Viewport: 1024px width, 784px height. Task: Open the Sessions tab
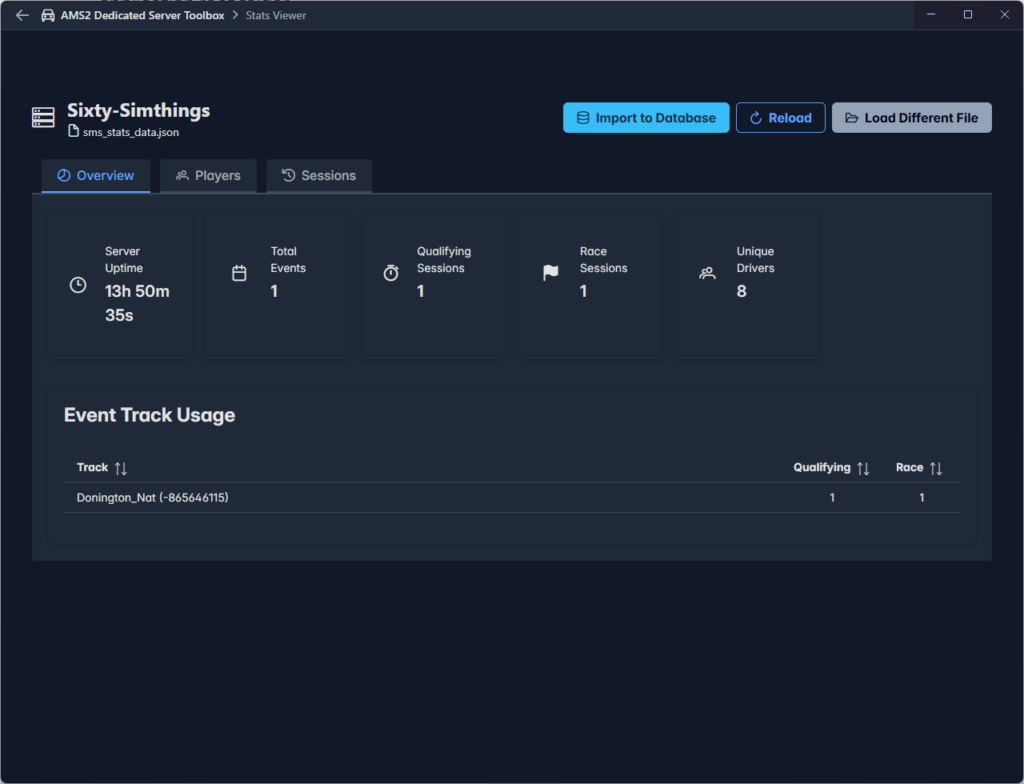319,176
